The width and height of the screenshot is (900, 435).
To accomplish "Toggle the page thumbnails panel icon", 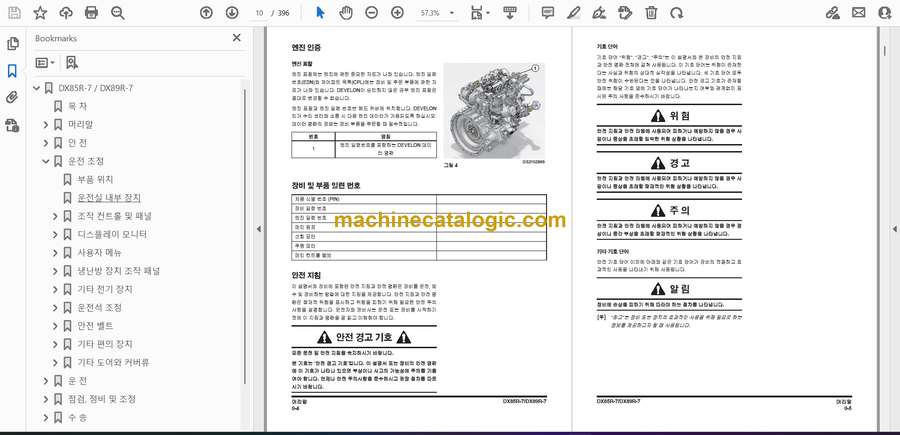I will (x=13, y=44).
